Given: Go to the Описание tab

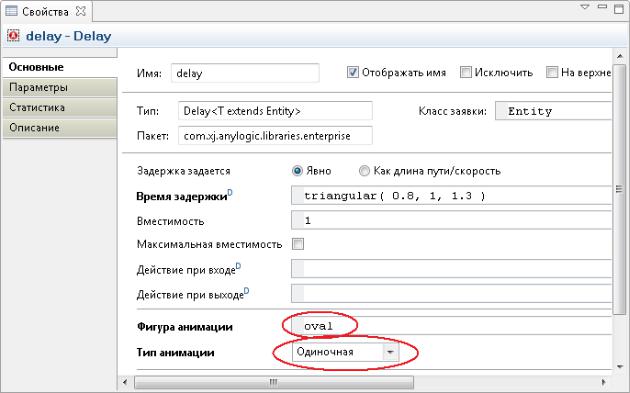Looking at the screenshot, I should click(59, 128).
